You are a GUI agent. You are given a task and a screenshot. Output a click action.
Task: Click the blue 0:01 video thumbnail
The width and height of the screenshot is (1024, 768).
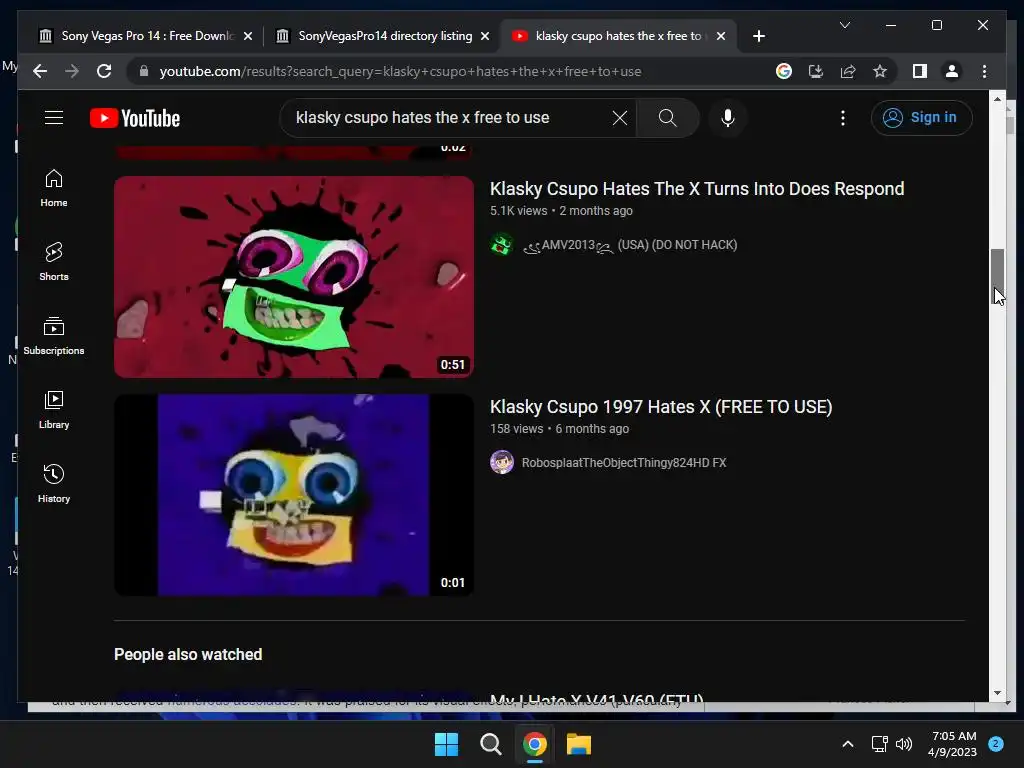coord(294,494)
